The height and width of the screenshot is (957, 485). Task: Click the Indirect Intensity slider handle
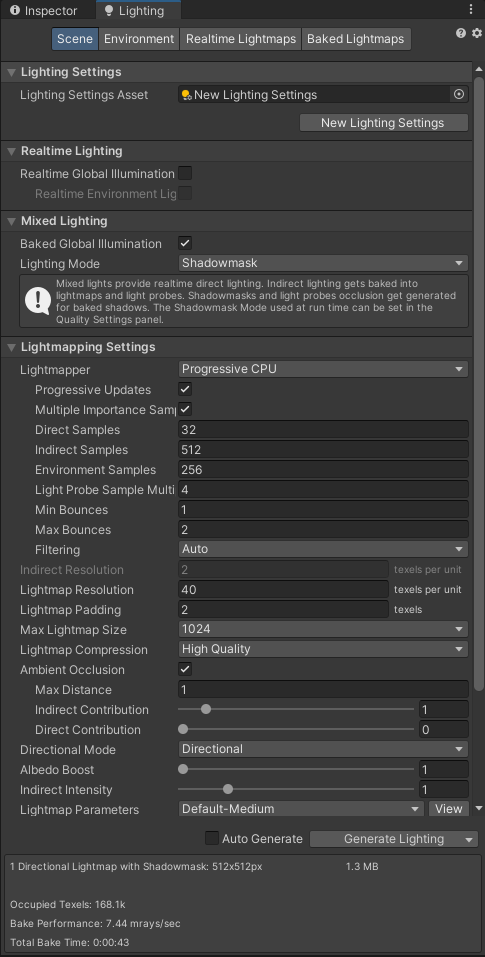[x=228, y=789]
